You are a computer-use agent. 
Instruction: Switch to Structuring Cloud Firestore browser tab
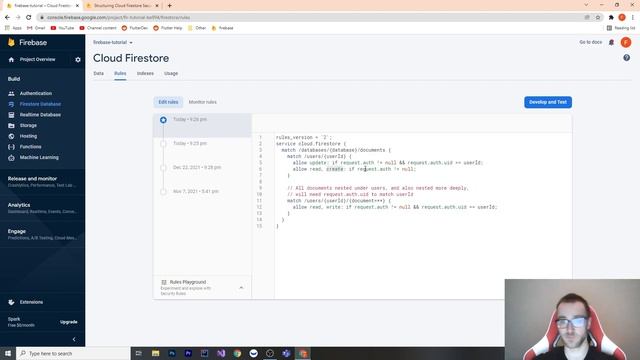click(x=122, y=6)
